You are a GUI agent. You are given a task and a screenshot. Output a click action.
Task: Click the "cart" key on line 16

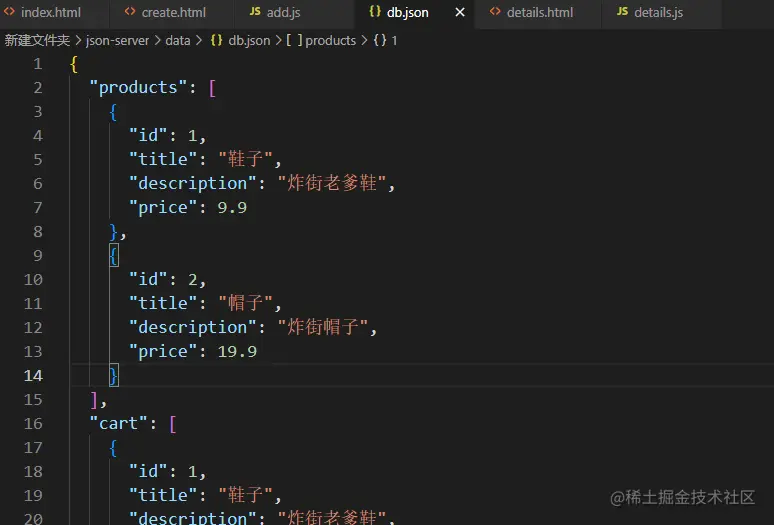tap(118, 424)
